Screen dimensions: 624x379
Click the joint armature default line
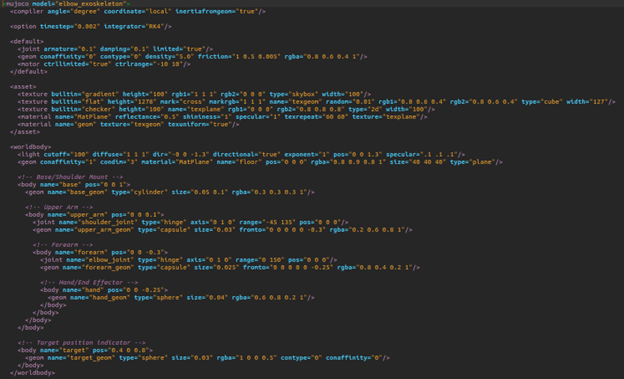click(x=115, y=49)
